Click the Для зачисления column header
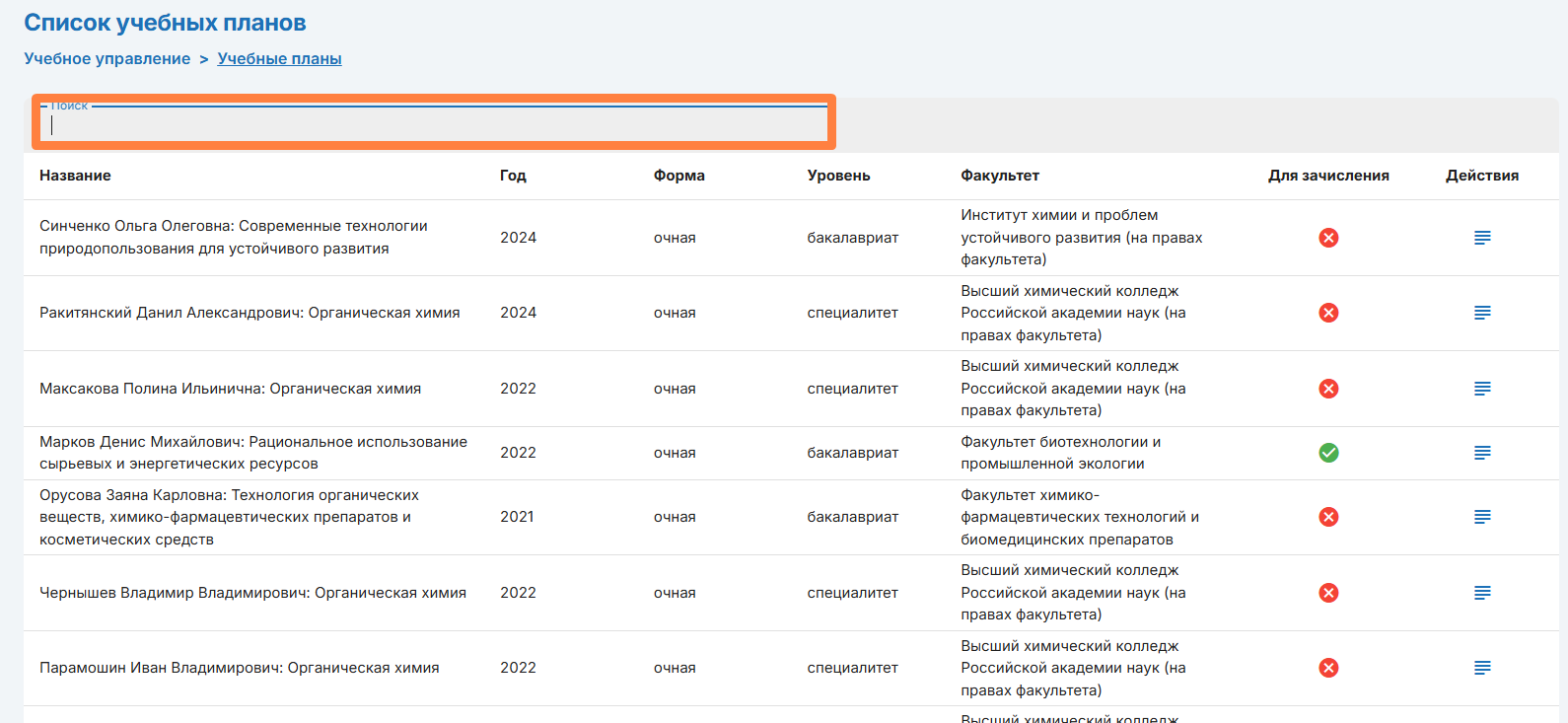This screenshot has height=723, width=1568. pos(1327,176)
